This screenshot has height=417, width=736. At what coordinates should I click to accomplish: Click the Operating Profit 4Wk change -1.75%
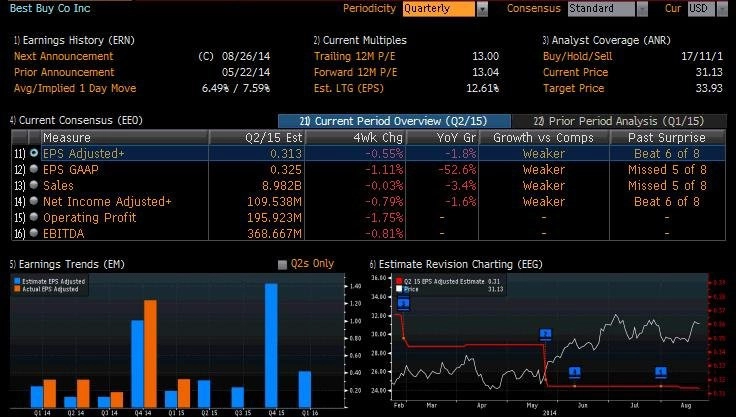click(x=384, y=217)
